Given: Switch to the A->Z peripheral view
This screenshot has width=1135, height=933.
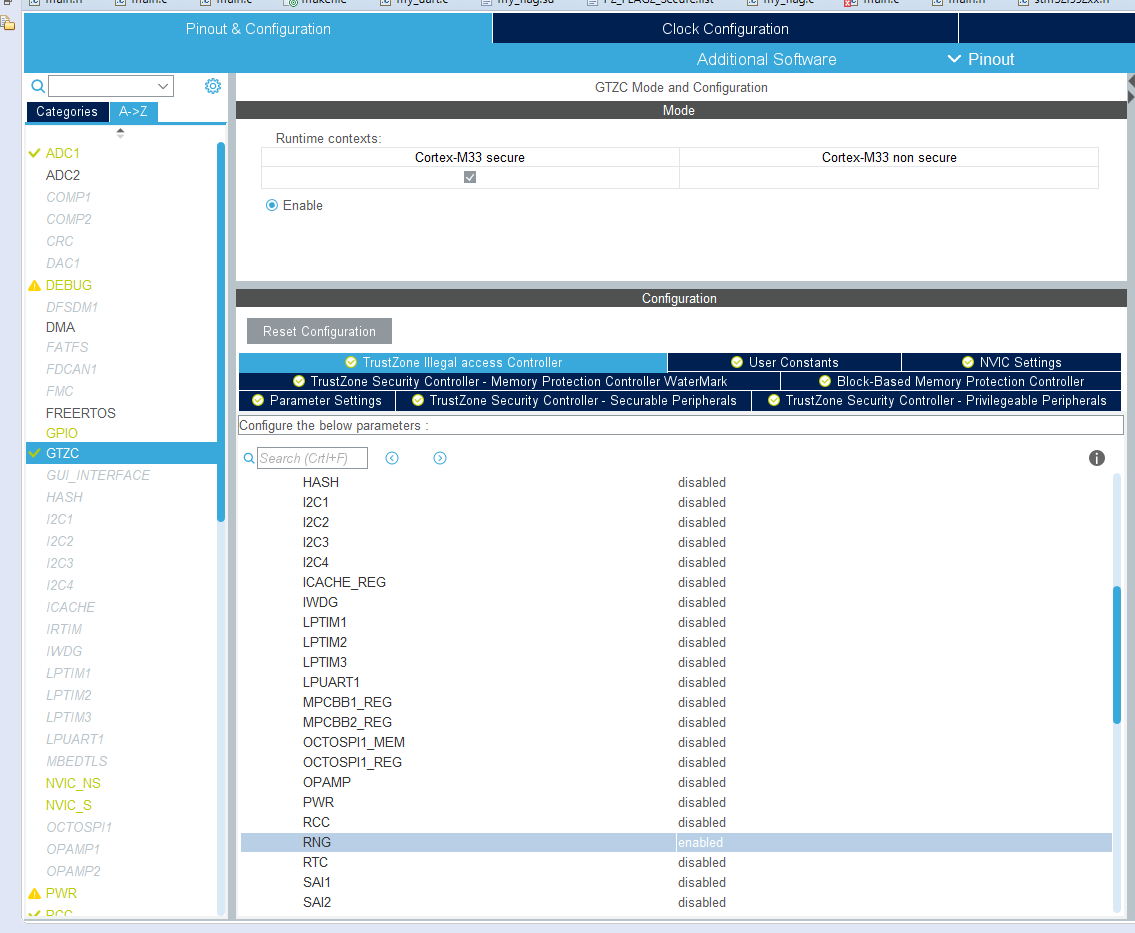Looking at the screenshot, I should (x=133, y=112).
